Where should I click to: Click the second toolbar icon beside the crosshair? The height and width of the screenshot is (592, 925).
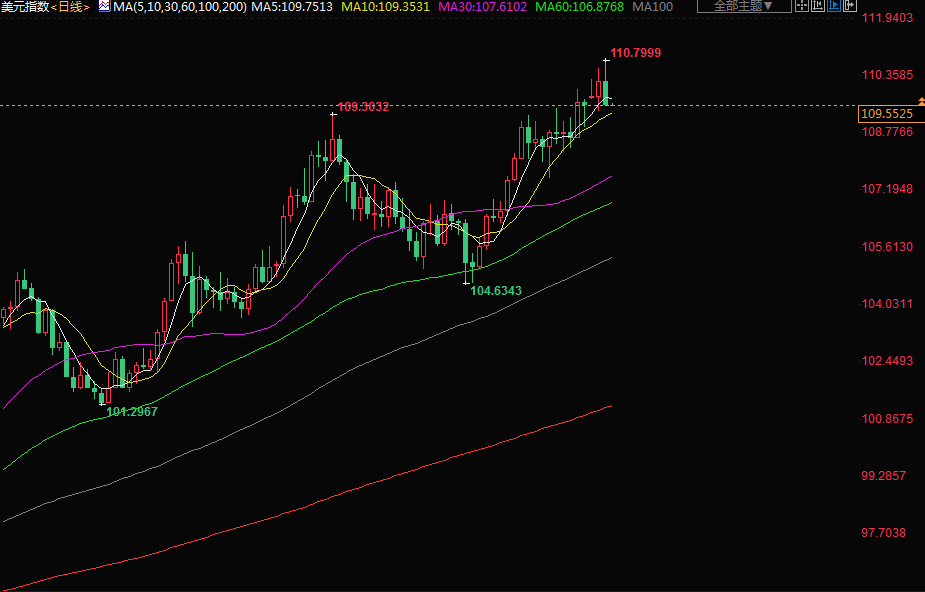pyautogui.click(x=818, y=6)
